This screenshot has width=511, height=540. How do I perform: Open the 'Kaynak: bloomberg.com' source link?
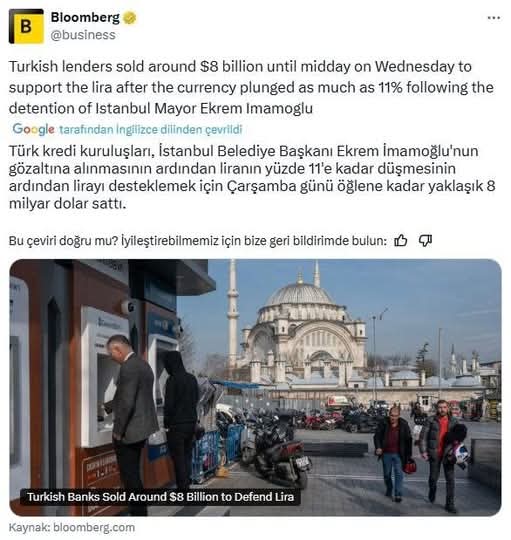tap(72, 528)
